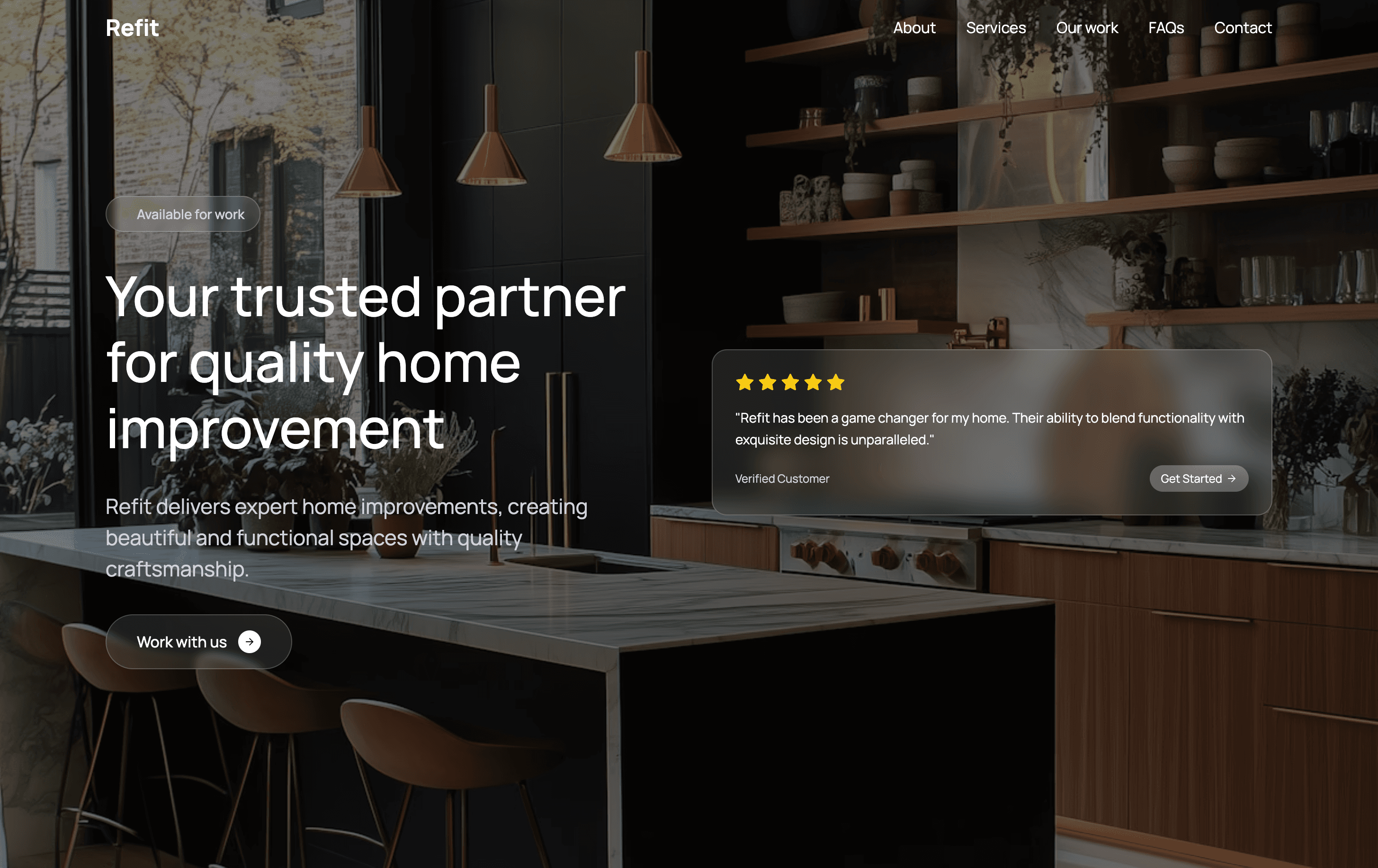1378x868 pixels.
Task: Navigate to FAQs
Action: pos(1166,27)
